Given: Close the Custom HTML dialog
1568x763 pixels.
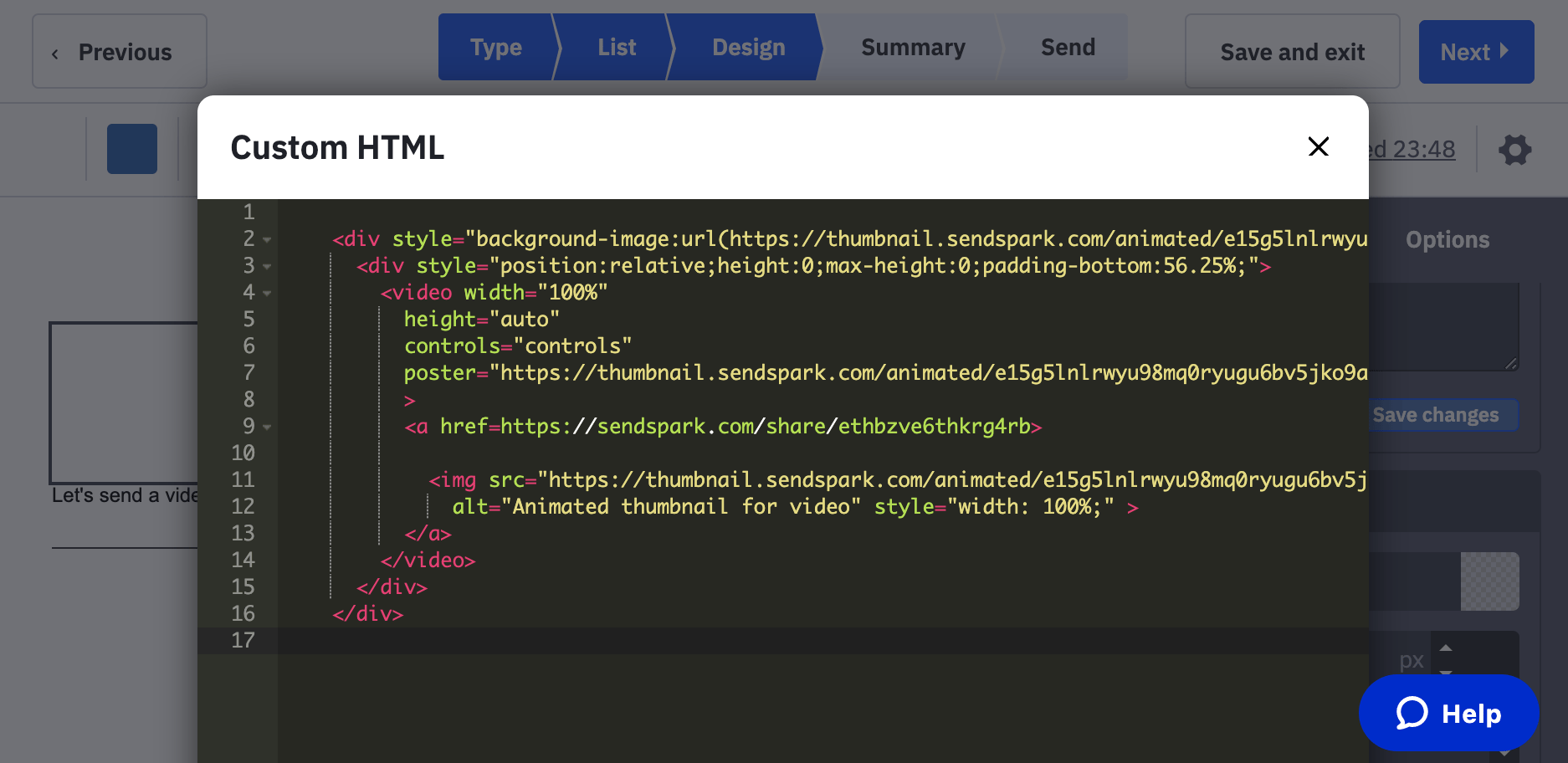Looking at the screenshot, I should 1318,146.
